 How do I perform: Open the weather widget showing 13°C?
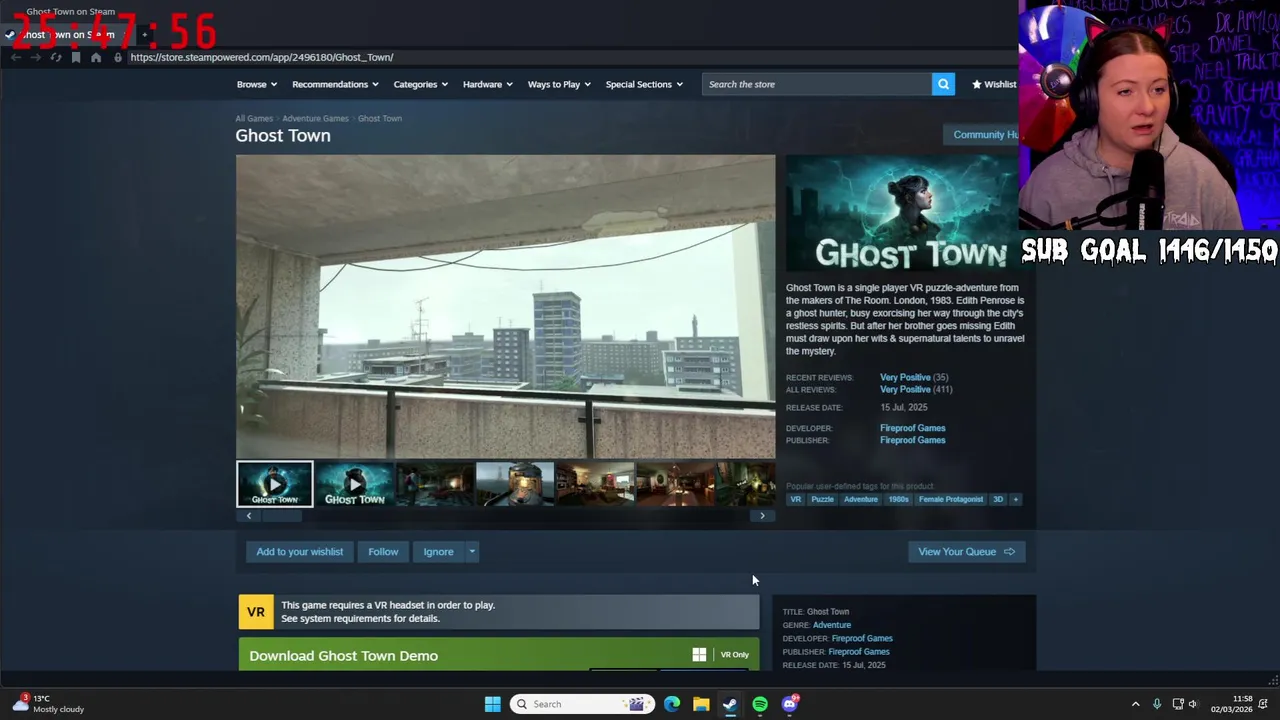[x=48, y=704]
